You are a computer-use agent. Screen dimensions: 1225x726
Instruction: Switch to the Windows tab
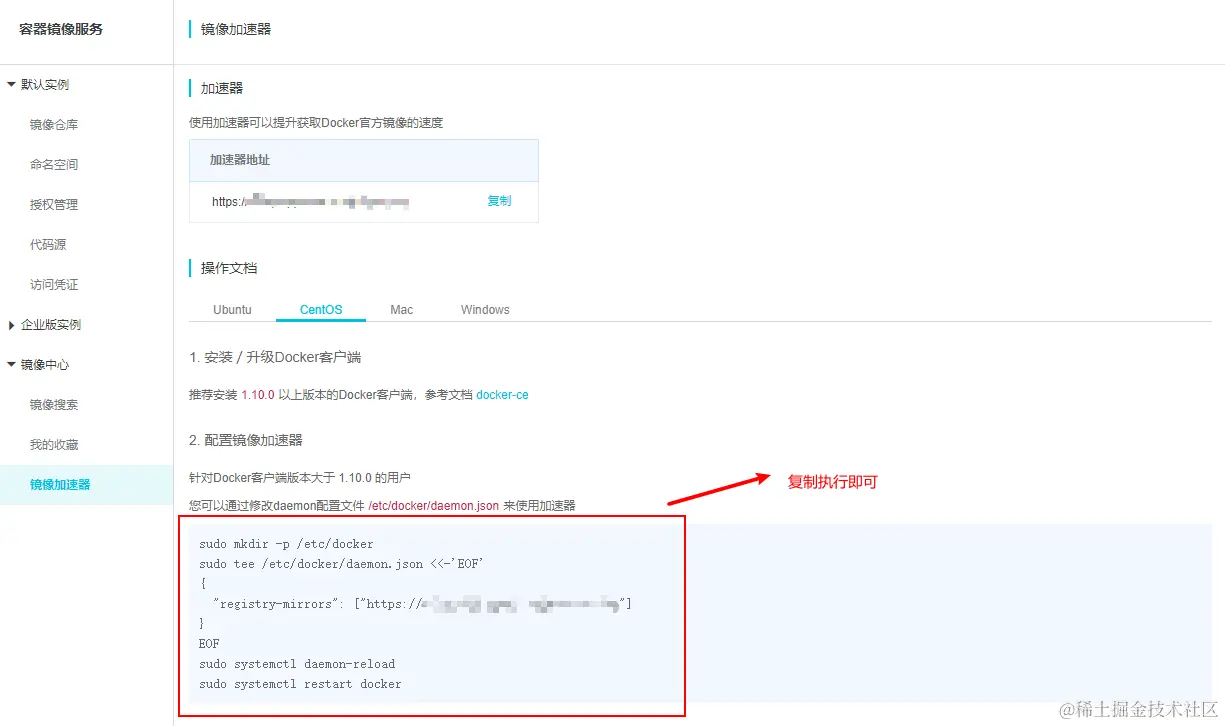[x=486, y=310]
